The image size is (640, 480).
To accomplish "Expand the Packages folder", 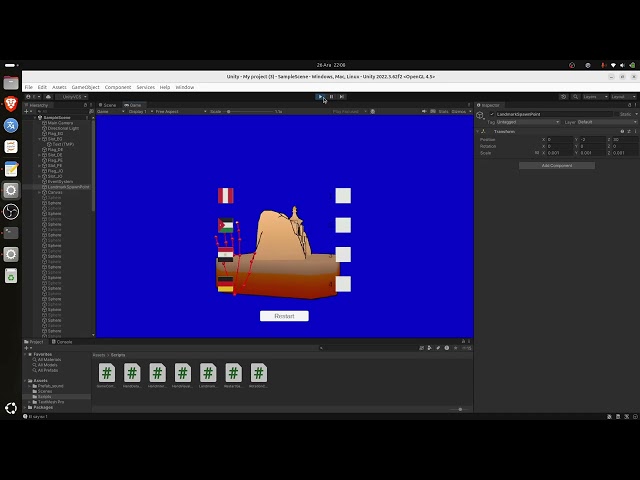I will tap(25, 407).
